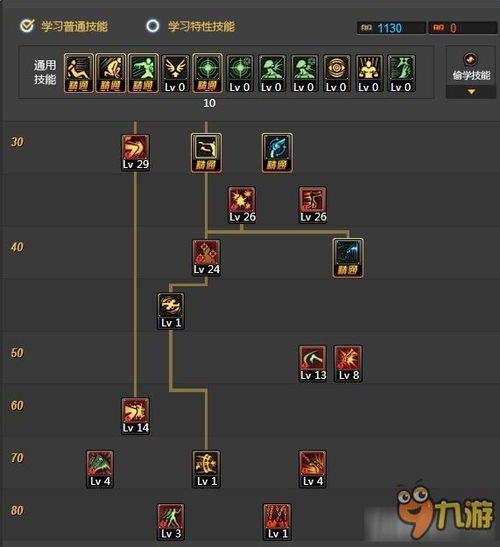Select the Lv 4 green skill at level 70
The width and height of the screenshot is (500, 547).
click(100, 469)
